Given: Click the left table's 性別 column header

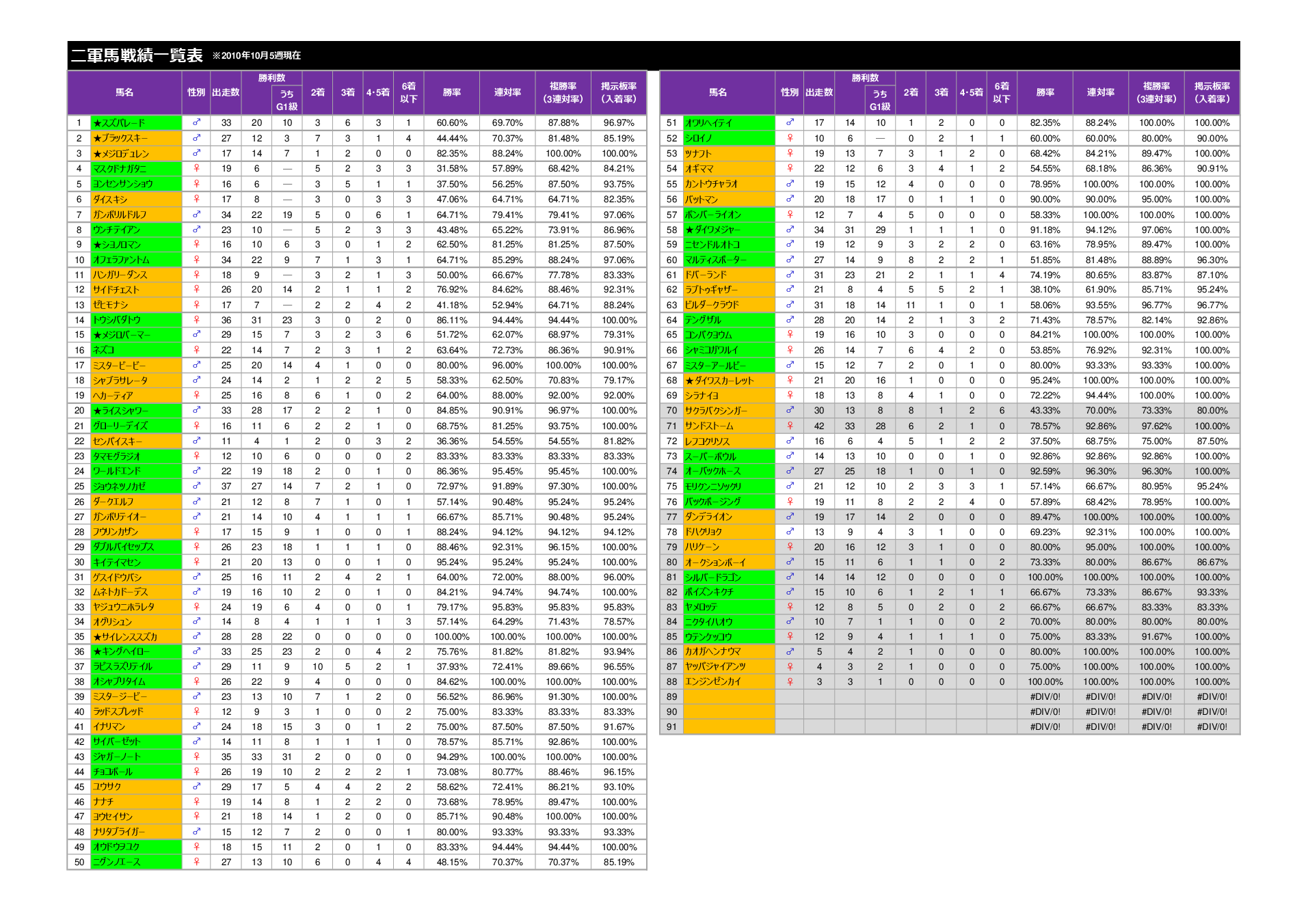Looking at the screenshot, I should [x=196, y=92].
